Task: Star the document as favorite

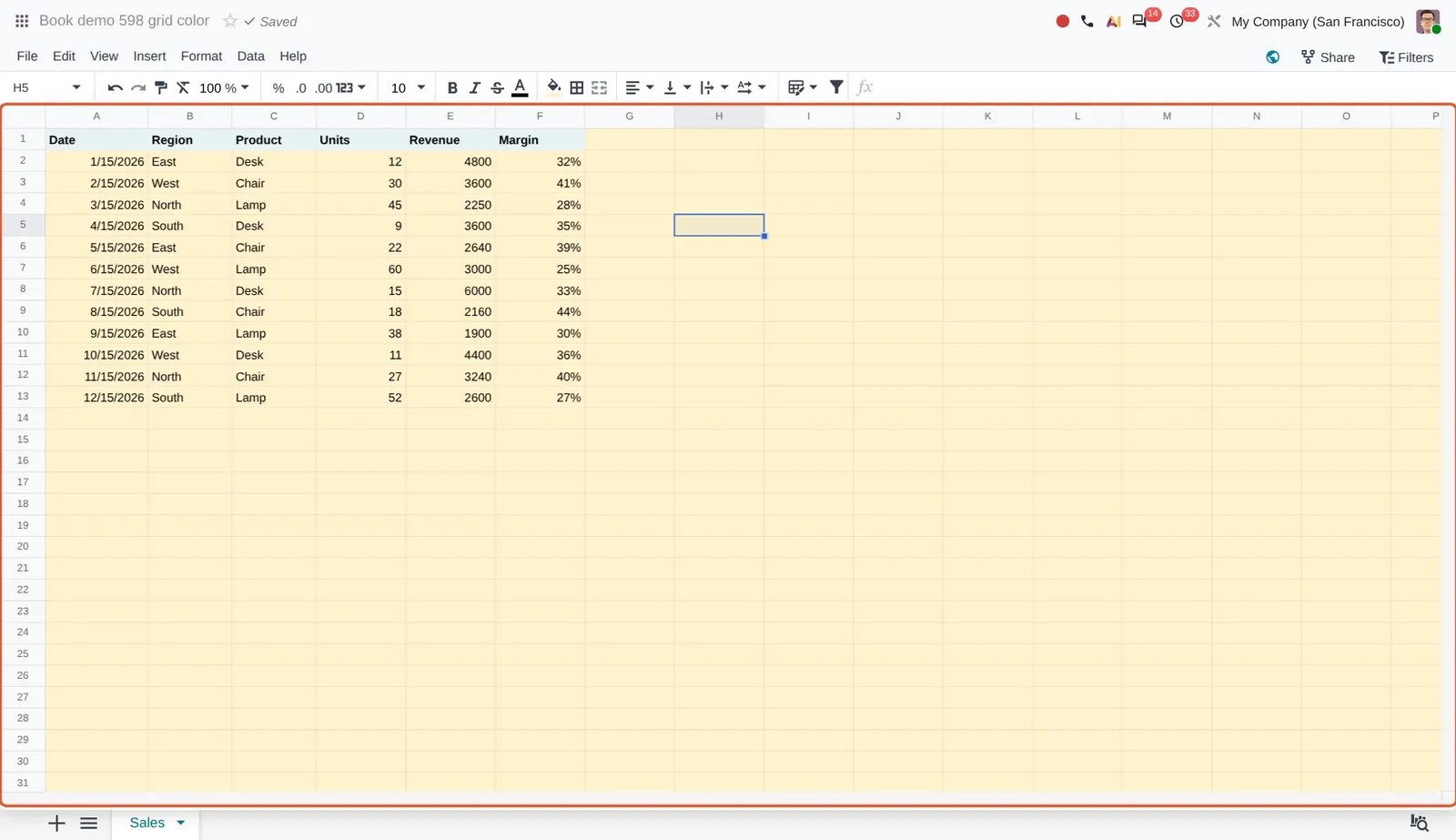Action: pos(230,21)
